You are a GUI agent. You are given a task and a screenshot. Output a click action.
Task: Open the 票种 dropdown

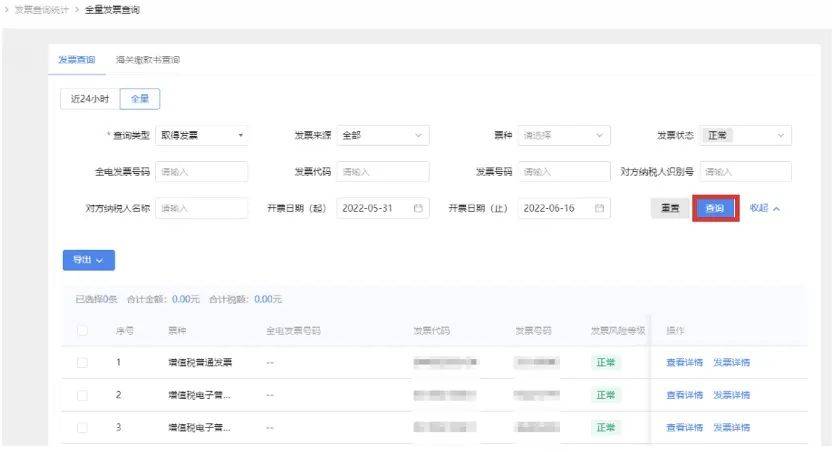click(x=564, y=135)
